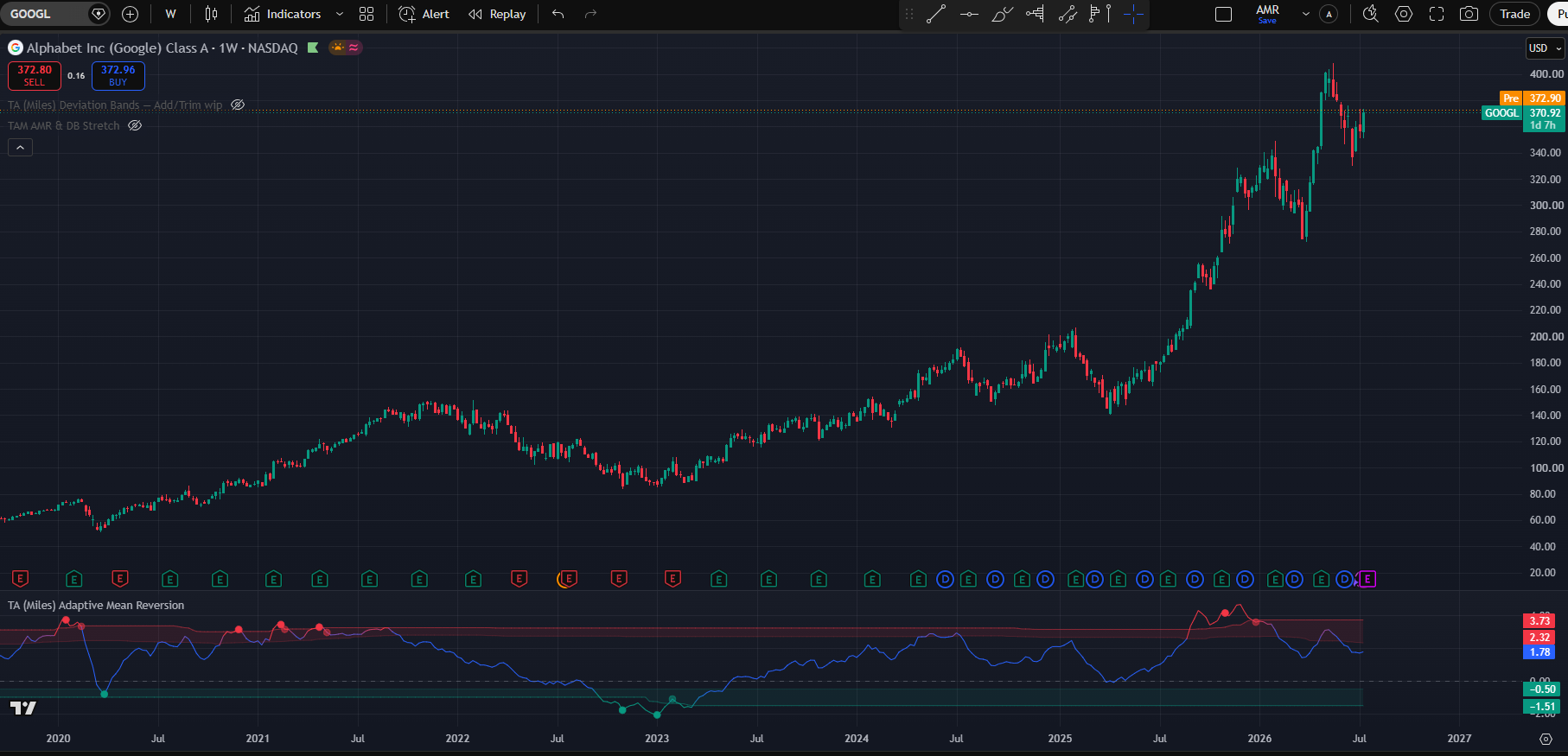Open the chart layout grid selector

coord(1223,14)
